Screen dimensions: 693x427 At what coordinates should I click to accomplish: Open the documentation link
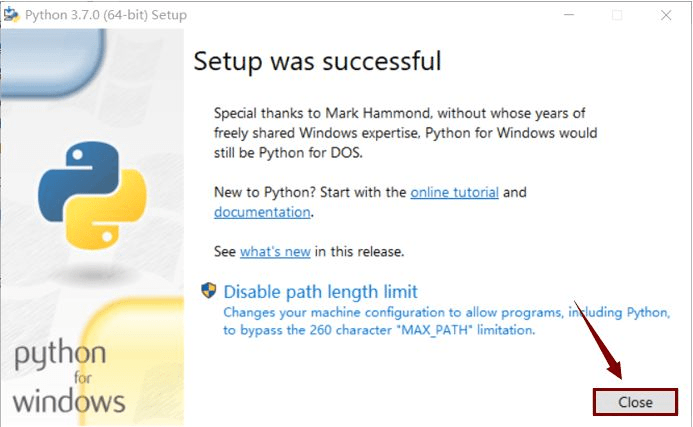pyautogui.click(x=262, y=212)
